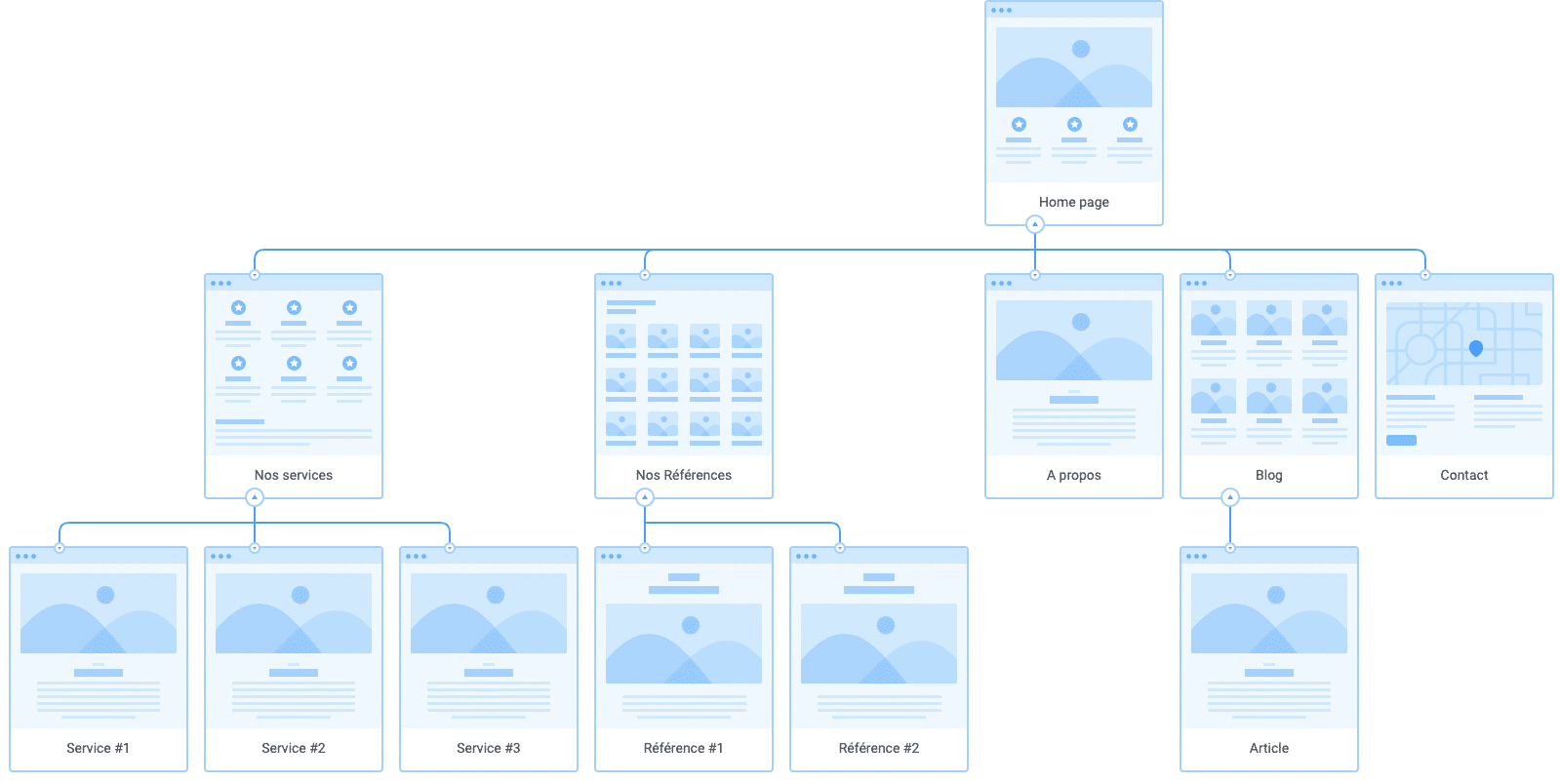
Task: Click the top connector node of Blog
Action: tap(1230, 275)
